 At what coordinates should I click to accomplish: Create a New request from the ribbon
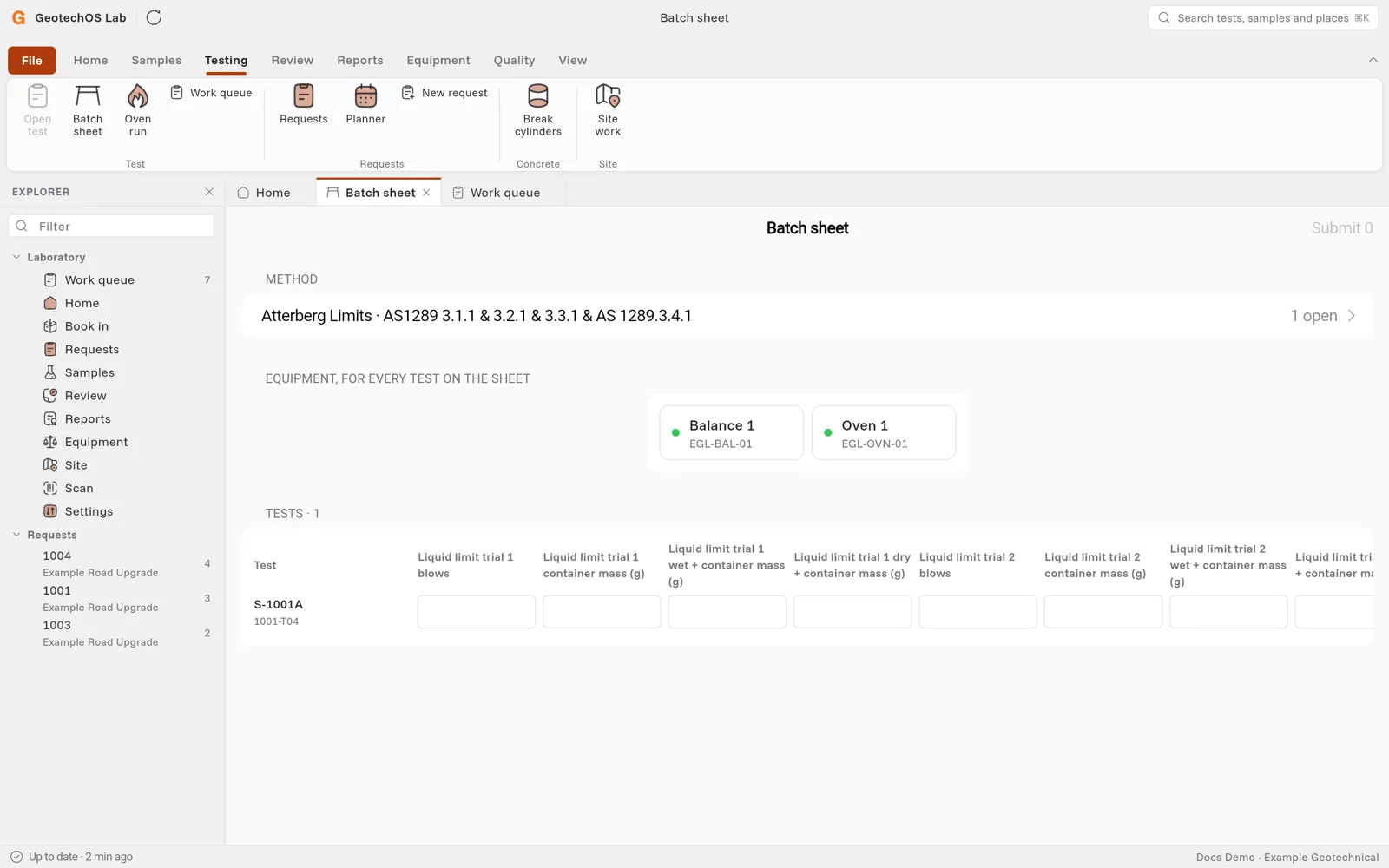pyautogui.click(x=444, y=93)
